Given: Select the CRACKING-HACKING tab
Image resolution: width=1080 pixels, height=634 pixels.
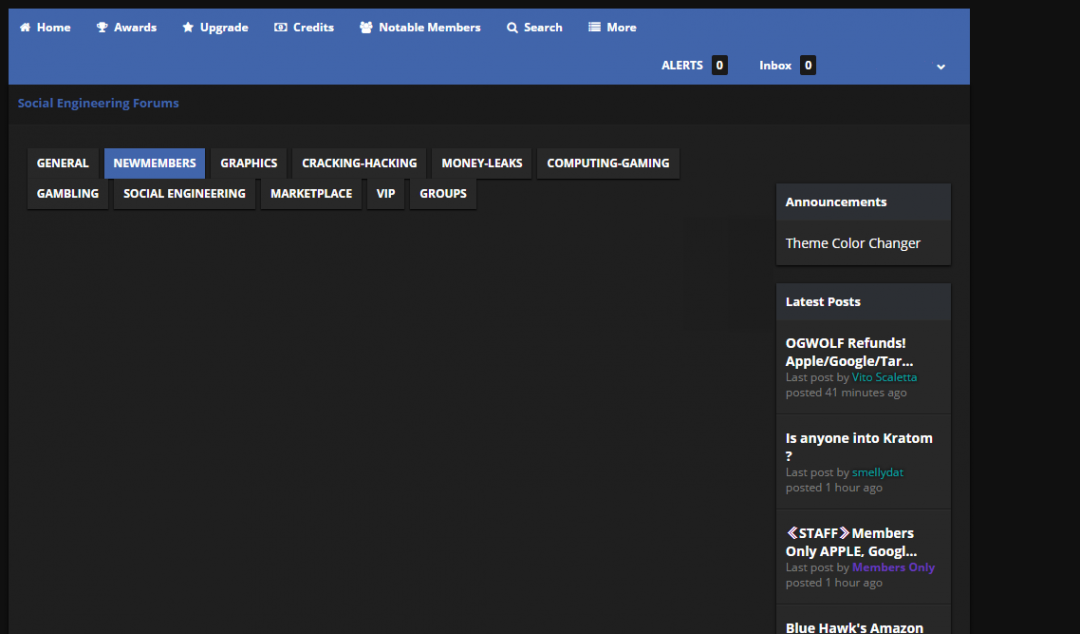Looking at the screenshot, I should (359, 163).
